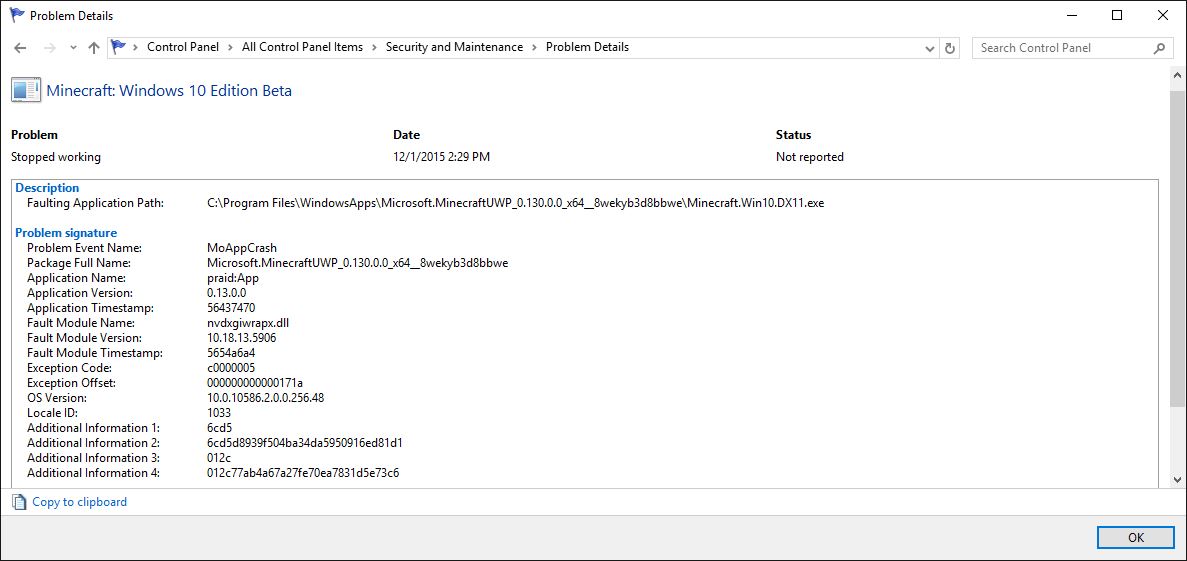Open Security and Maintenance breadcrumb
Image resolution: width=1187 pixels, height=561 pixels.
point(454,47)
